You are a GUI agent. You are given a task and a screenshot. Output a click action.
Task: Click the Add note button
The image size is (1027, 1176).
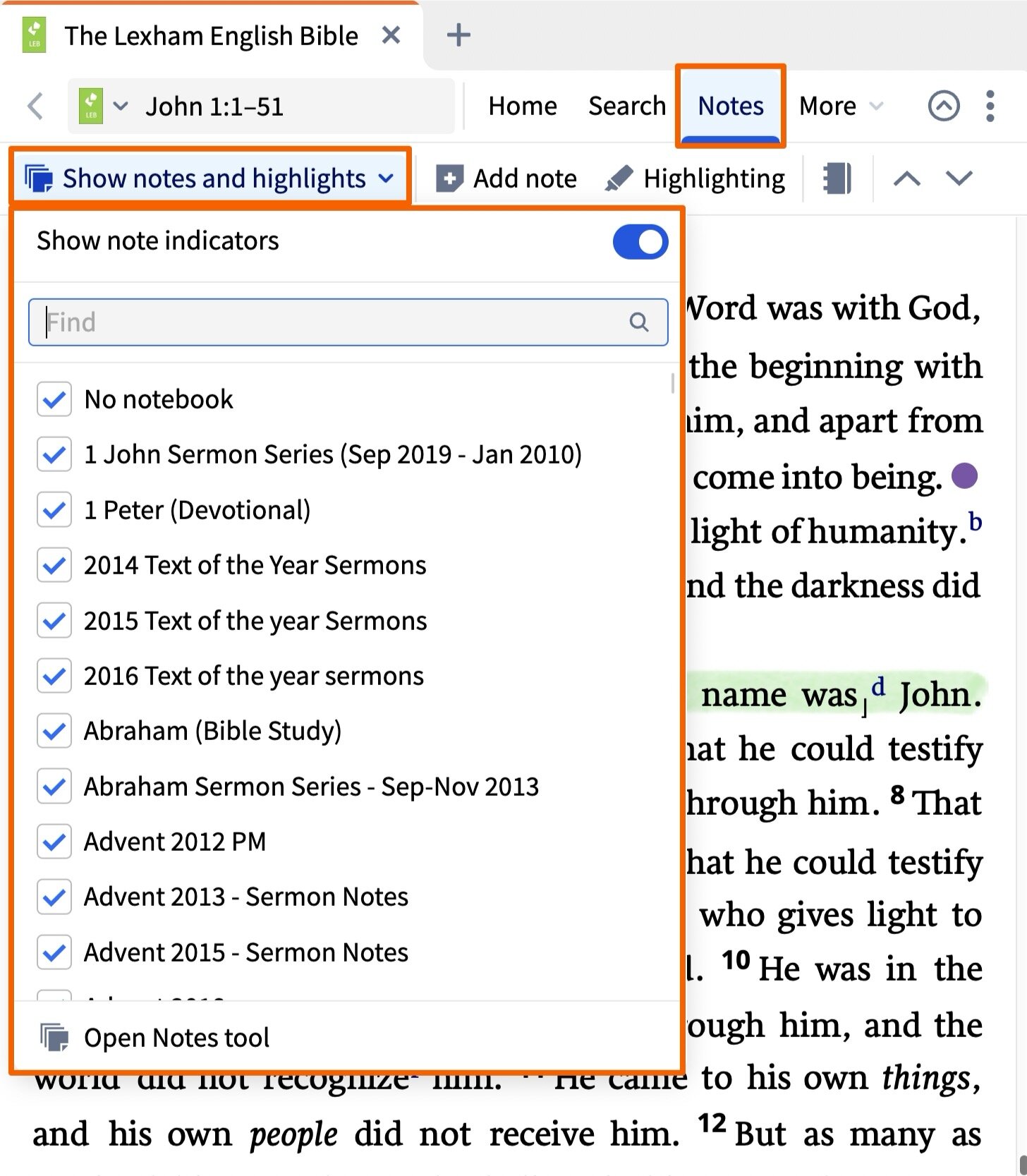click(506, 178)
